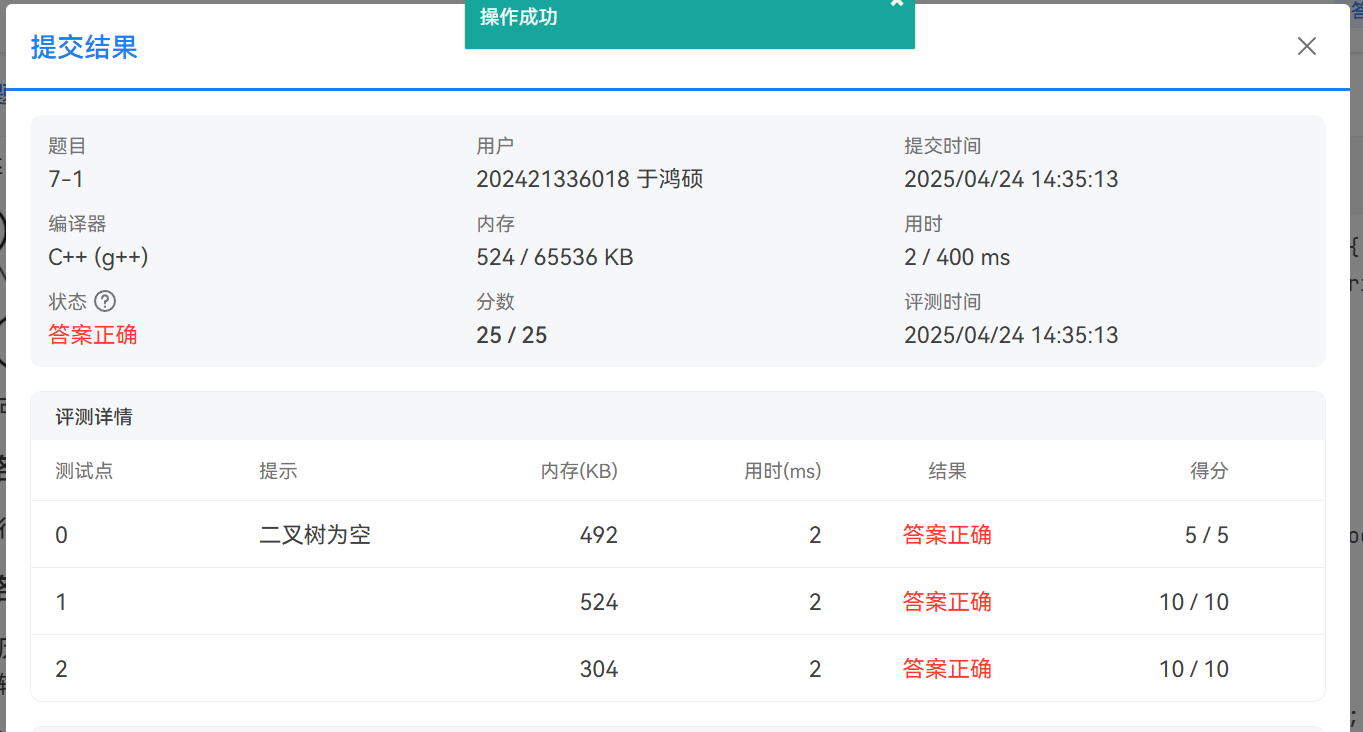Viewport: 1363px width, 732px height.
Task: Click 答案正确 result for test point 2
Action: pos(947,669)
